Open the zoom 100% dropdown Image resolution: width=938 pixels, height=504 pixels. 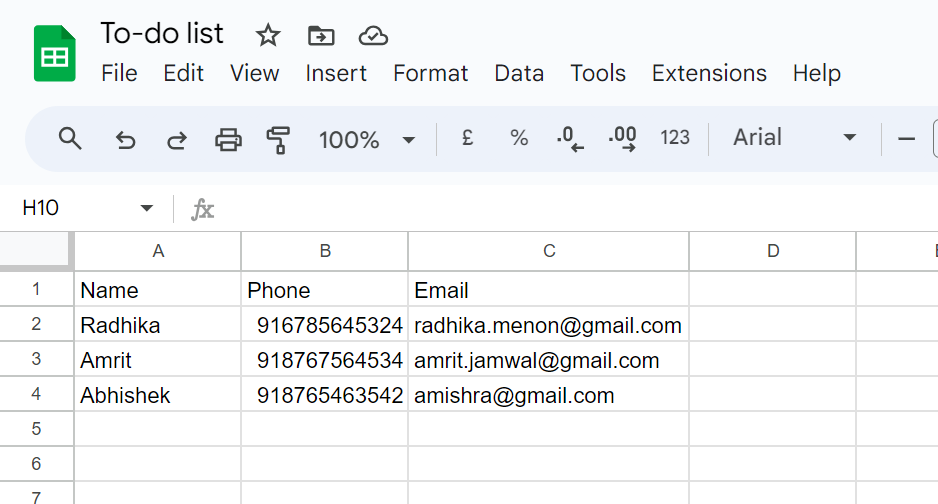[366, 140]
